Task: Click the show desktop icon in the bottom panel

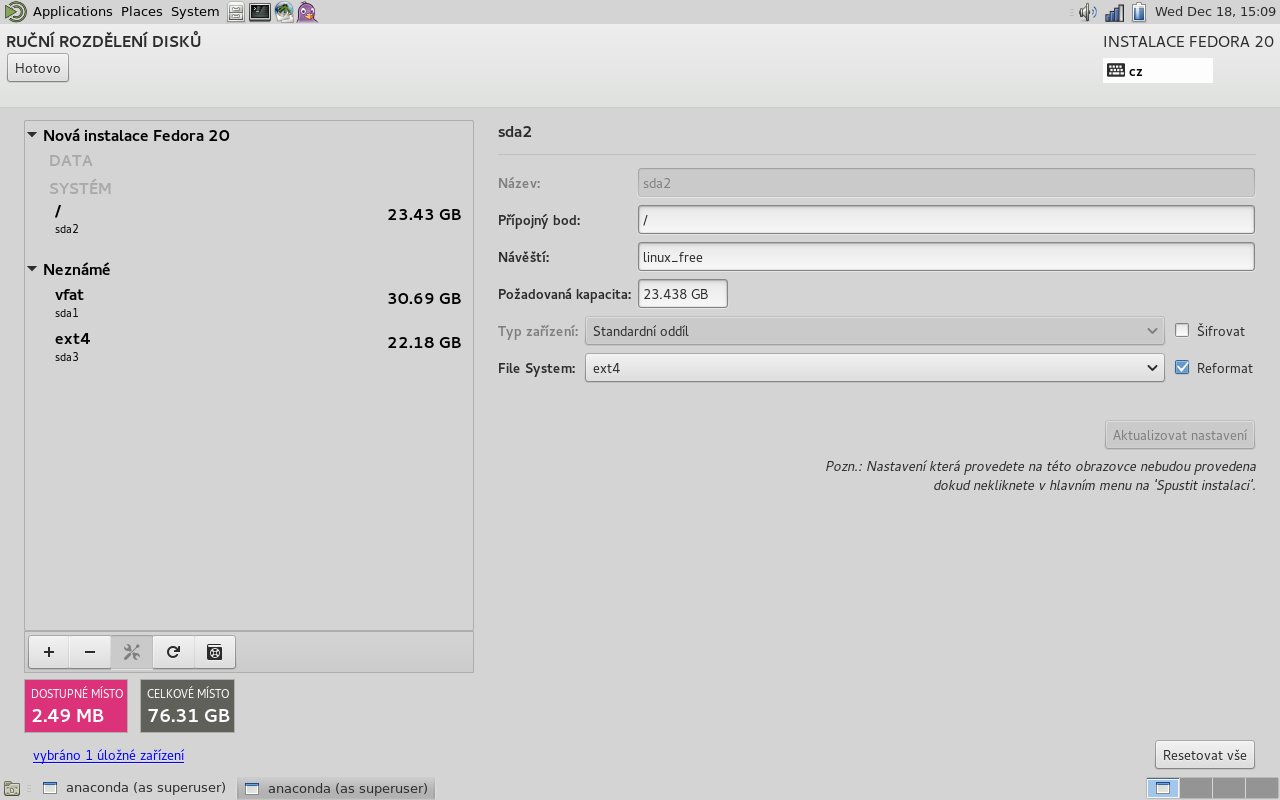Action: (x=11, y=788)
